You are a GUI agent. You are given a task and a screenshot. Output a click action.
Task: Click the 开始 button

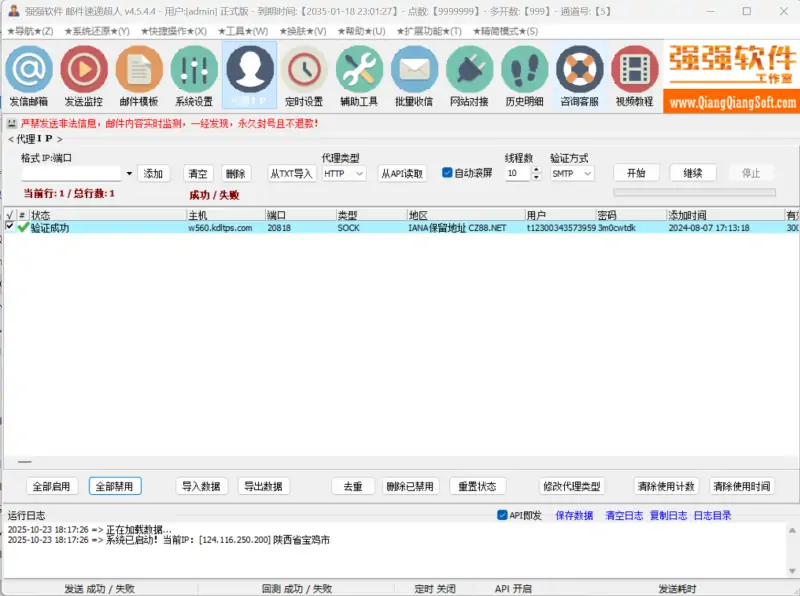636,172
